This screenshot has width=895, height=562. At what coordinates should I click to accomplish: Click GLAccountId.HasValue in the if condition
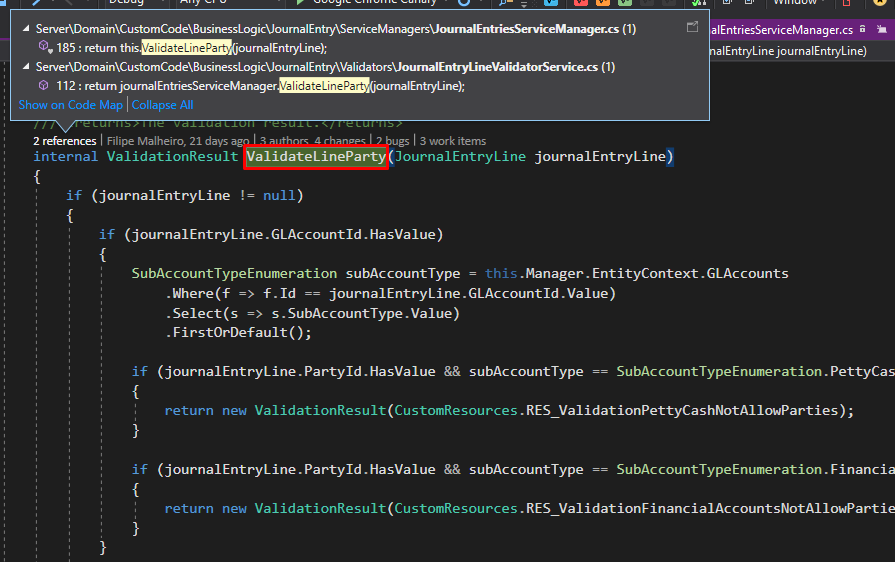click(x=354, y=234)
